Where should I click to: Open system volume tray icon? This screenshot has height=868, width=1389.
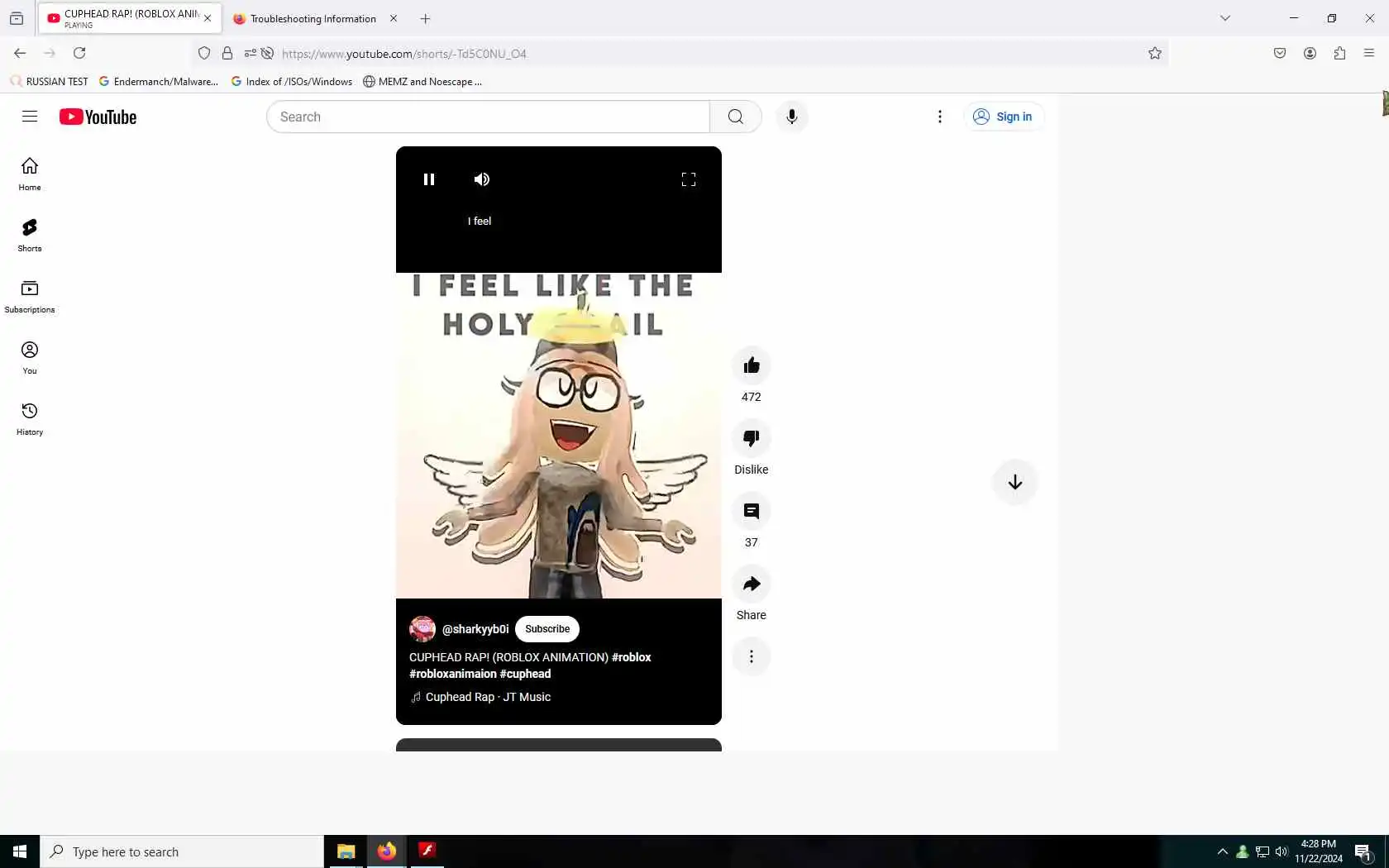click(1282, 851)
